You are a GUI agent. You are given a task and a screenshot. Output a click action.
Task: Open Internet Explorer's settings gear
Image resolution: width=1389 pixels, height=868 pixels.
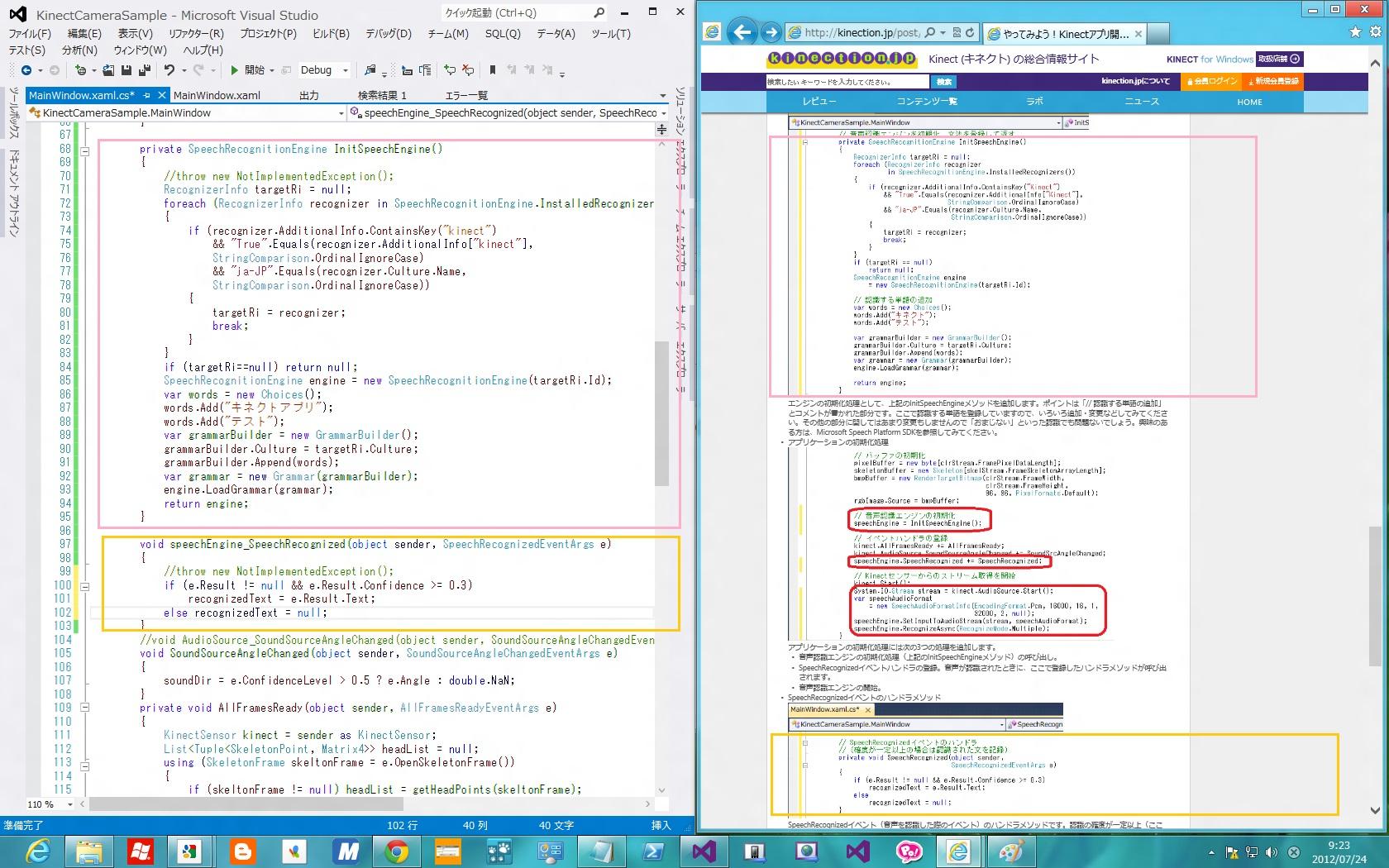point(1375,32)
